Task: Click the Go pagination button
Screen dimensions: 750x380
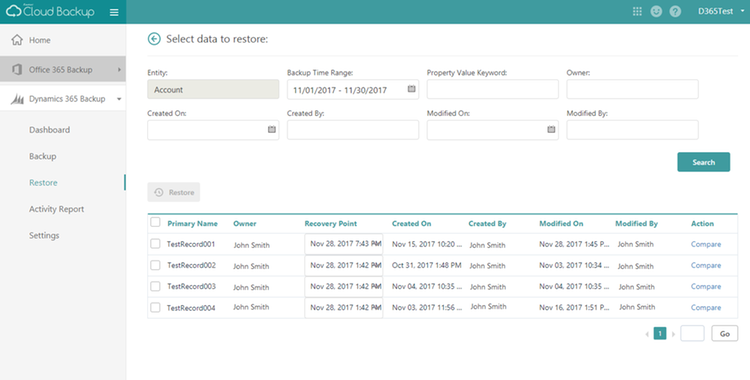Action: point(725,334)
